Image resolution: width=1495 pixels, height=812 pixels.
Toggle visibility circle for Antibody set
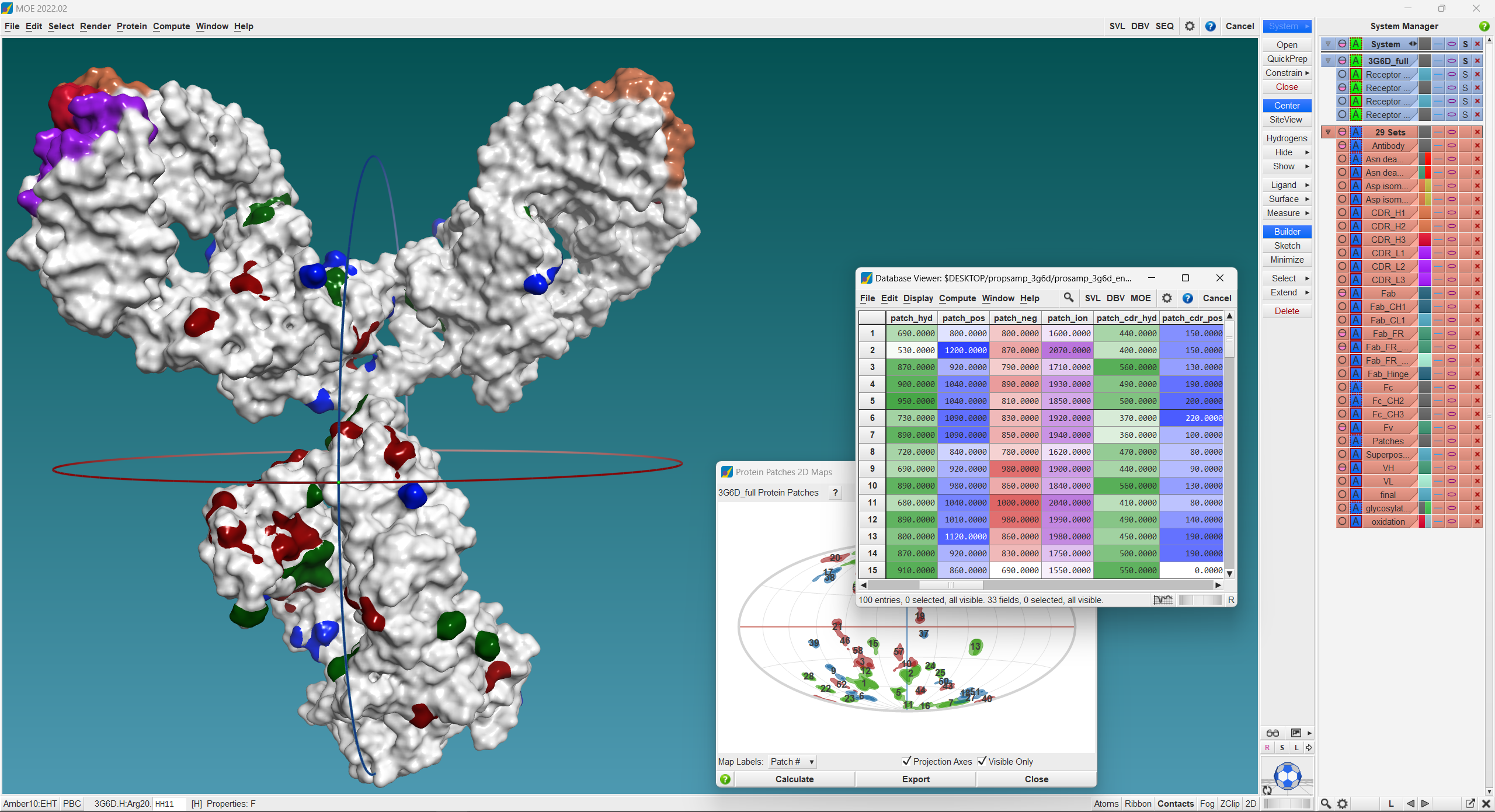(x=1343, y=146)
